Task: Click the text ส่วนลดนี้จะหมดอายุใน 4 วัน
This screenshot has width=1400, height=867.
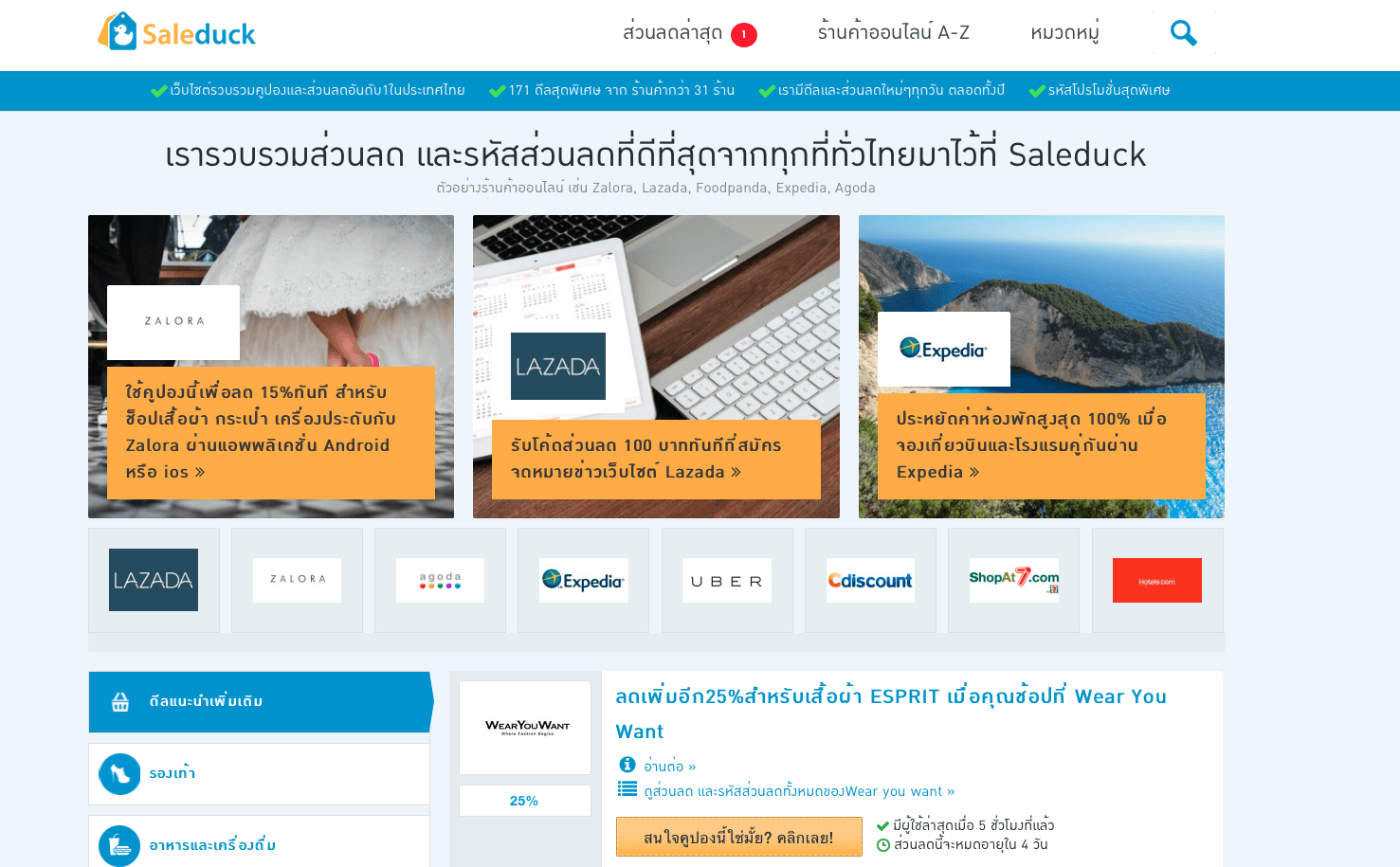Action: pos(971,844)
